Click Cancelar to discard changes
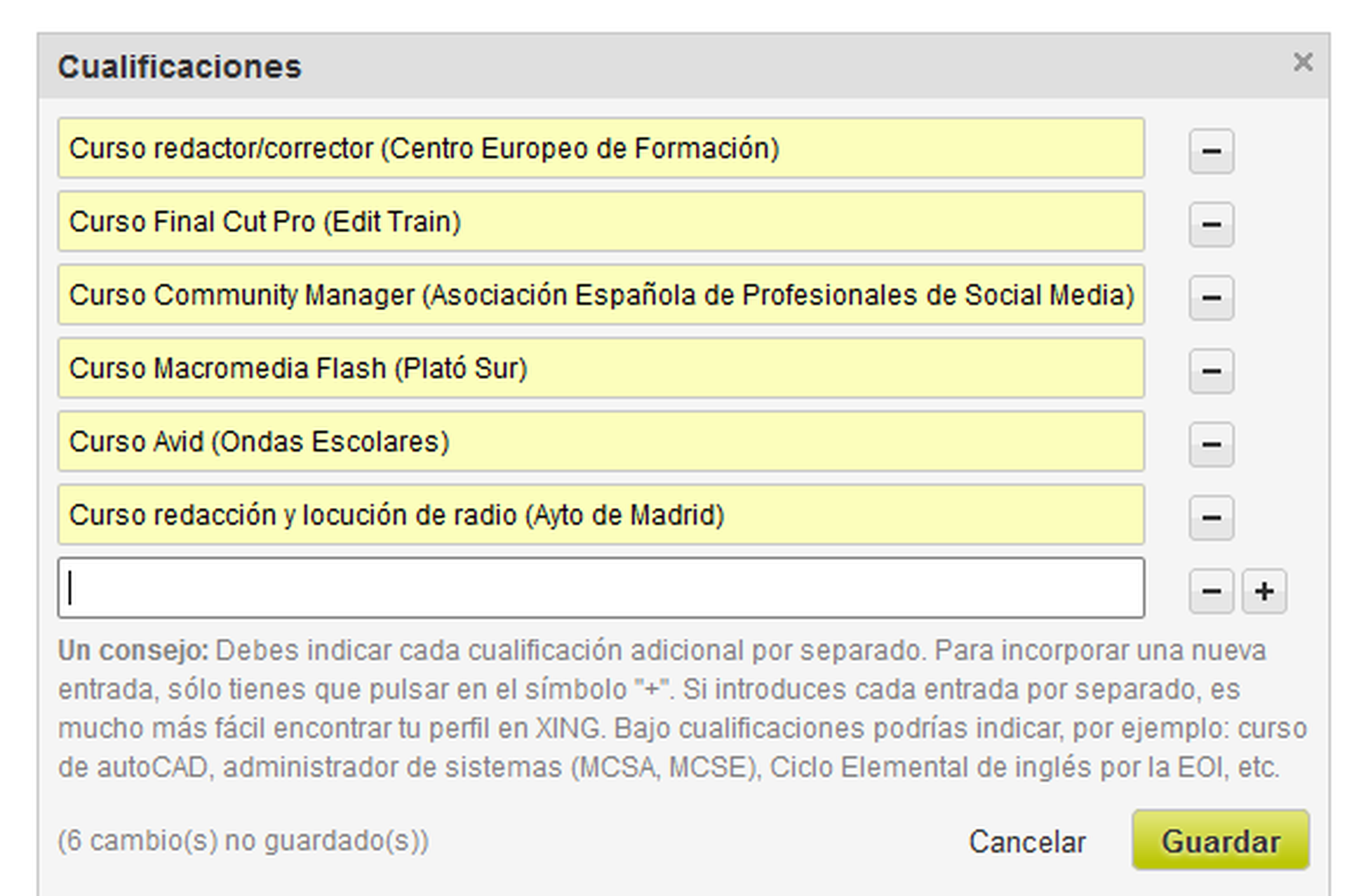 [1027, 841]
